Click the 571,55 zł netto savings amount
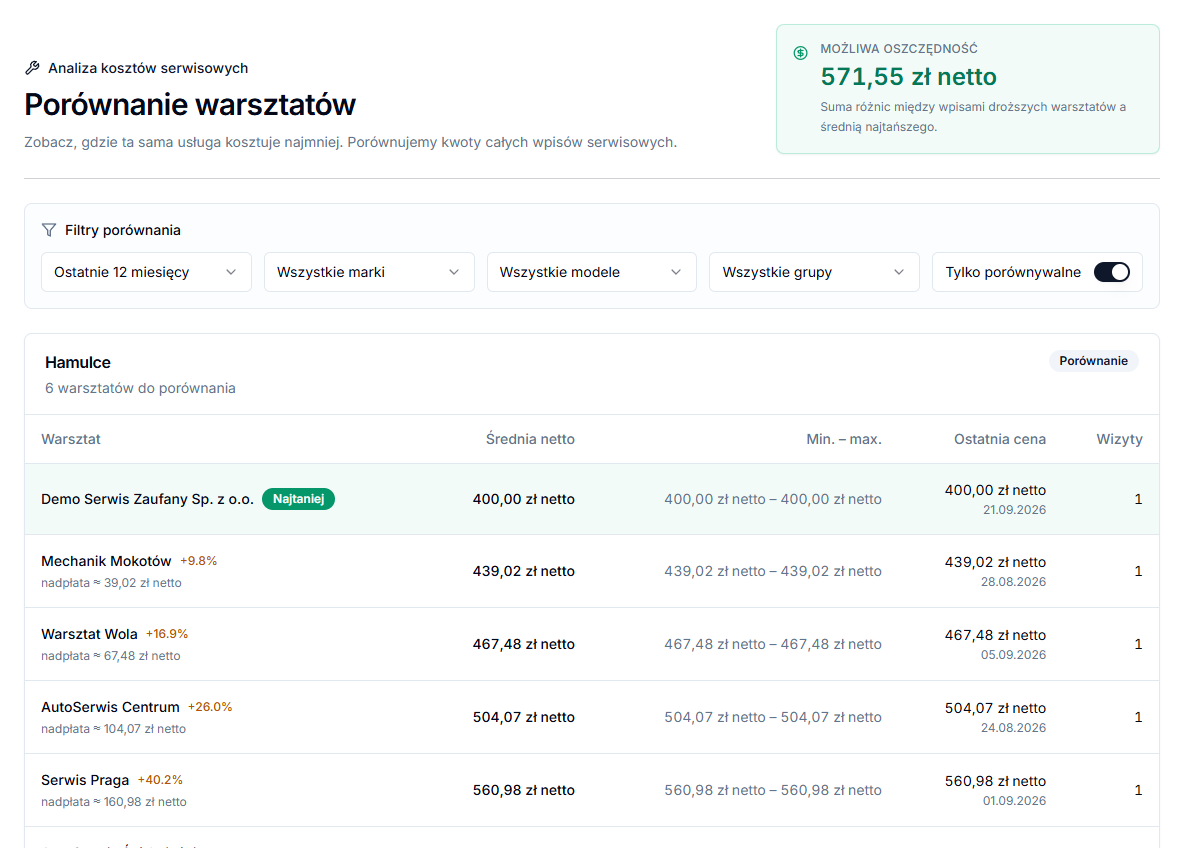The width and height of the screenshot is (1184, 848). (908, 77)
